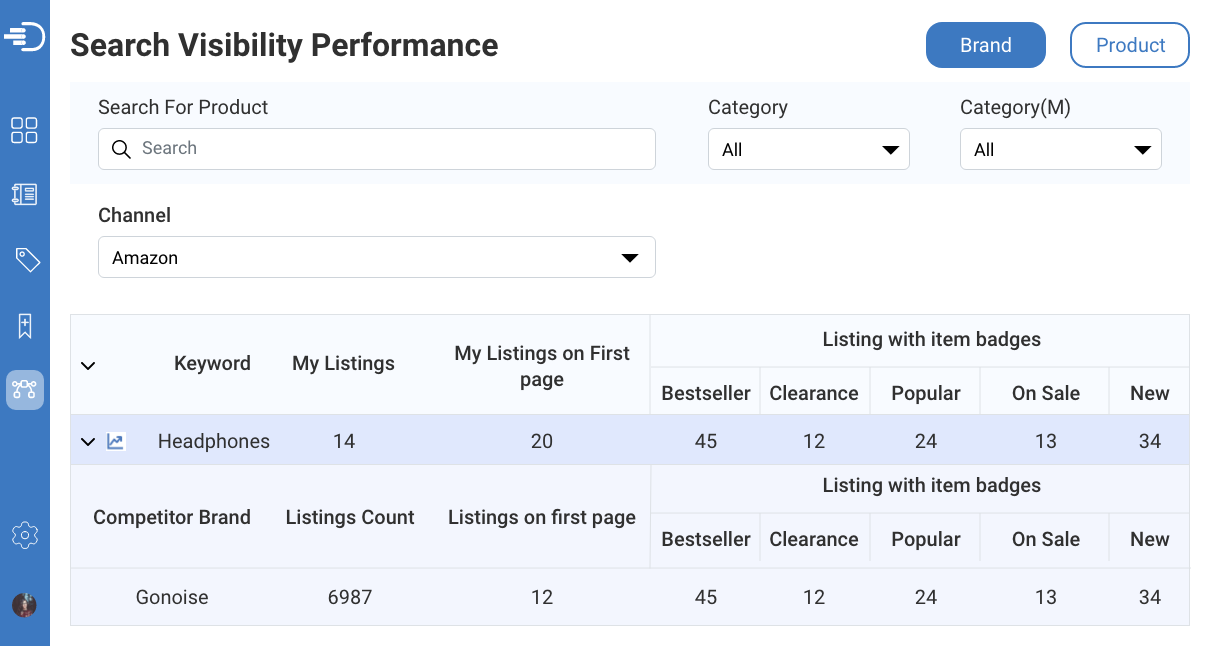Select the highlighted network analysis sidebar icon
1210x646 pixels.
coord(24,390)
